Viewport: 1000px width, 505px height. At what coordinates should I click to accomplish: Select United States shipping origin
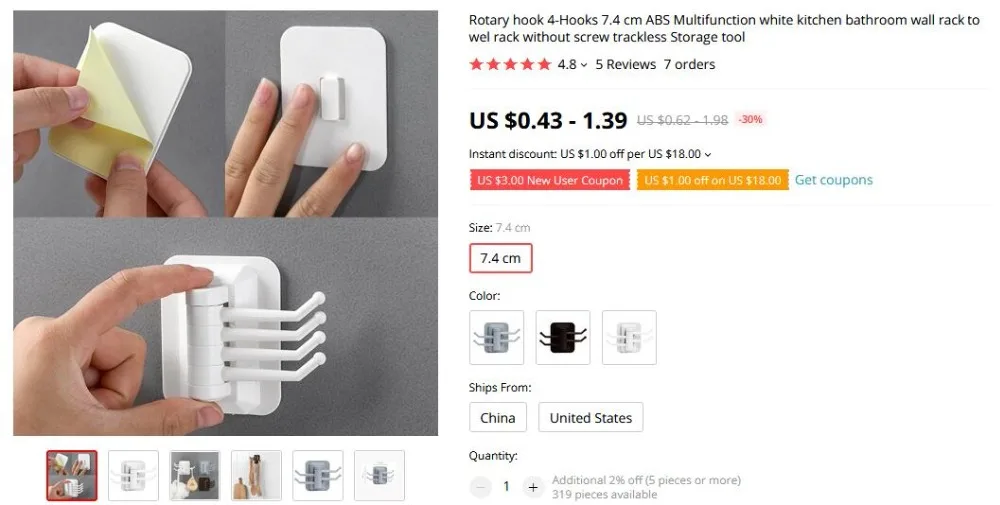coord(591,418)
